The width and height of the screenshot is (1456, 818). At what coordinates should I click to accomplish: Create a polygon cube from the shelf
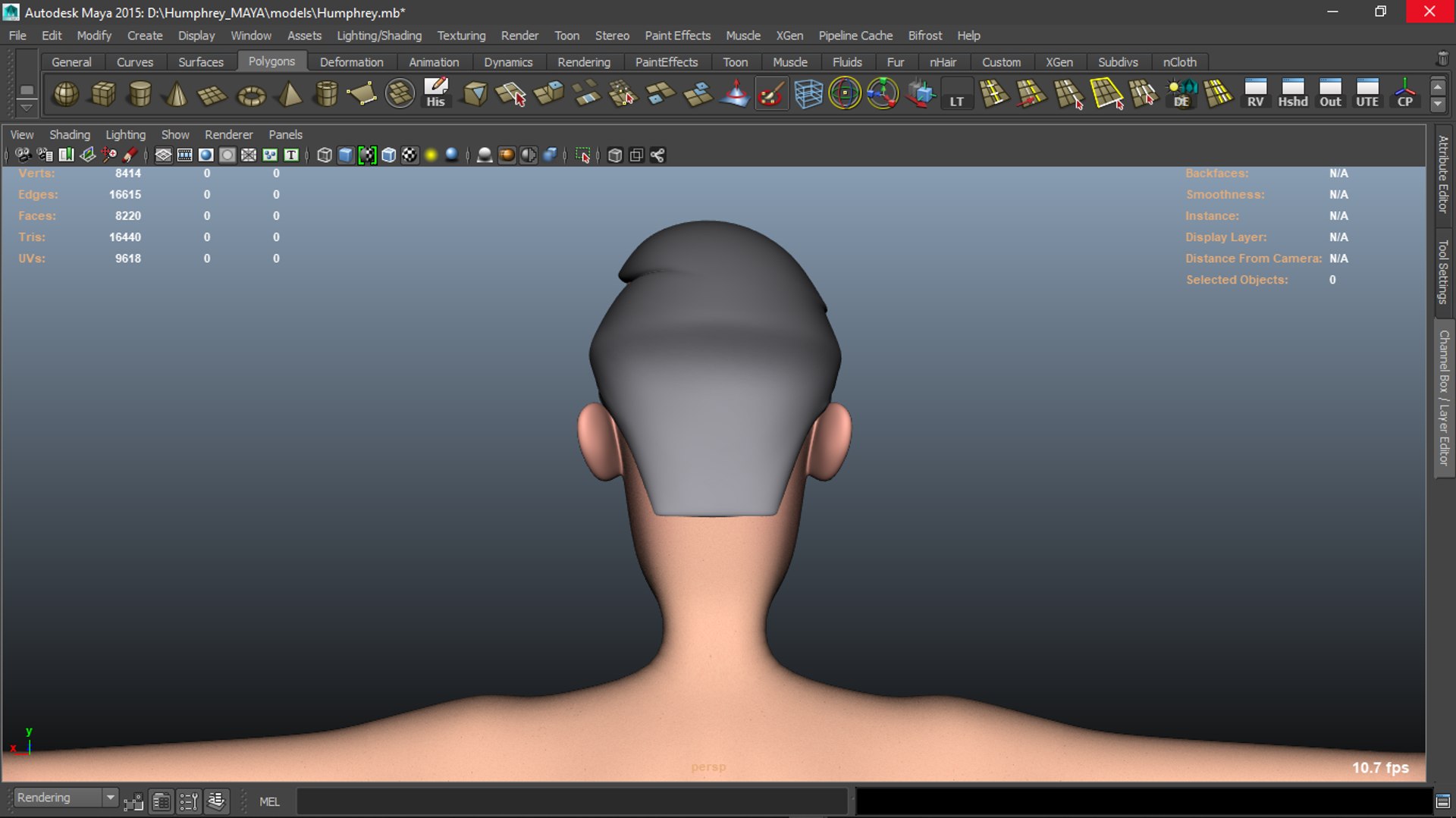pyautogui.click(x=103, y=94)
